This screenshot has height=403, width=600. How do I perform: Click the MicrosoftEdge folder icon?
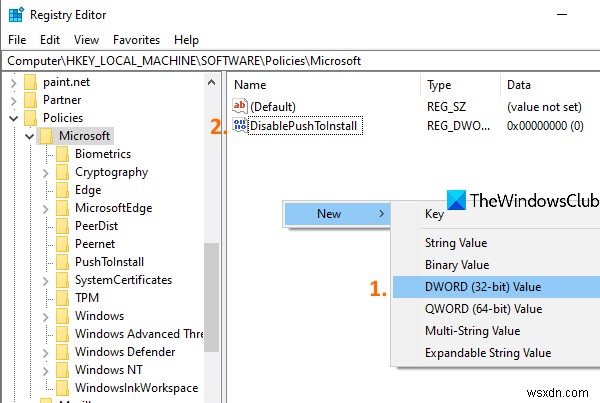(x=62, y=208)
